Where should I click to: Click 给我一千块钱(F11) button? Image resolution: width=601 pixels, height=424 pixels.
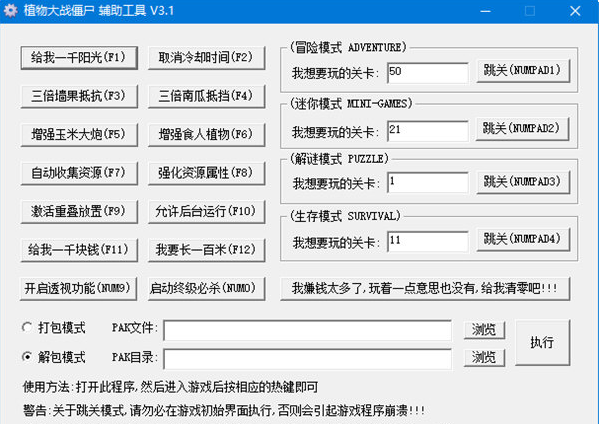(x=79, y=250)
